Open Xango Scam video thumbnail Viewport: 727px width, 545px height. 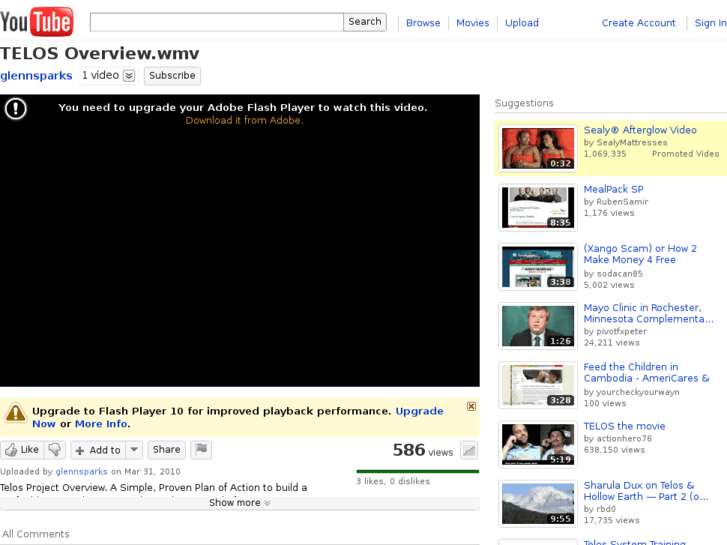pos(538,267)
